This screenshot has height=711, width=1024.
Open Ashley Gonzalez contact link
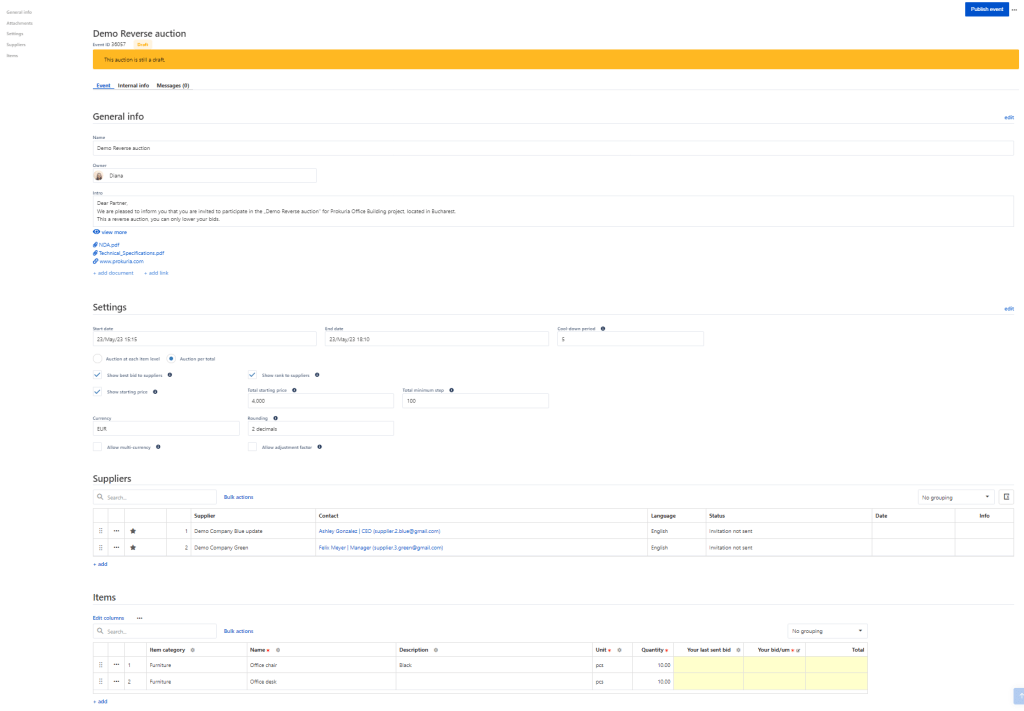pos(379,531)
